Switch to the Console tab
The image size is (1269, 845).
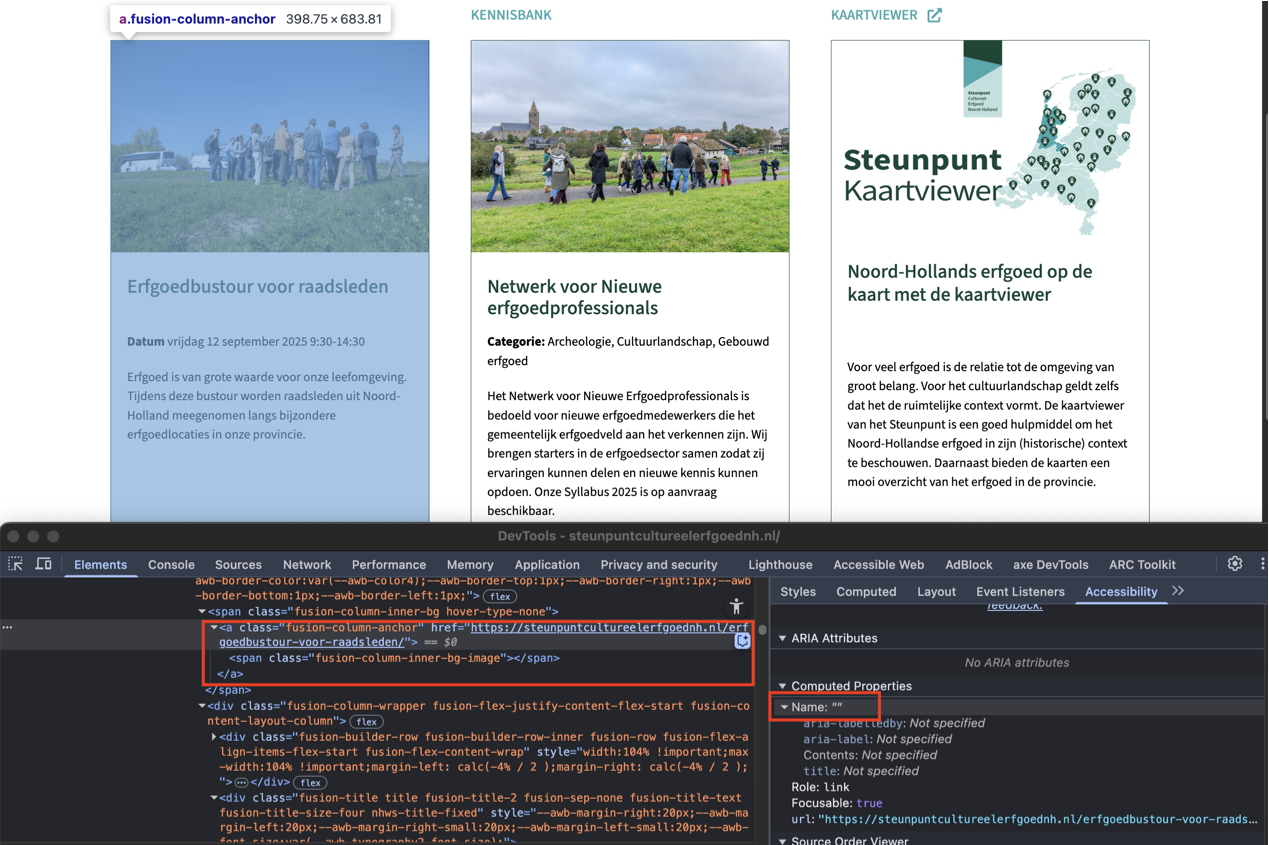pos(171,564)
